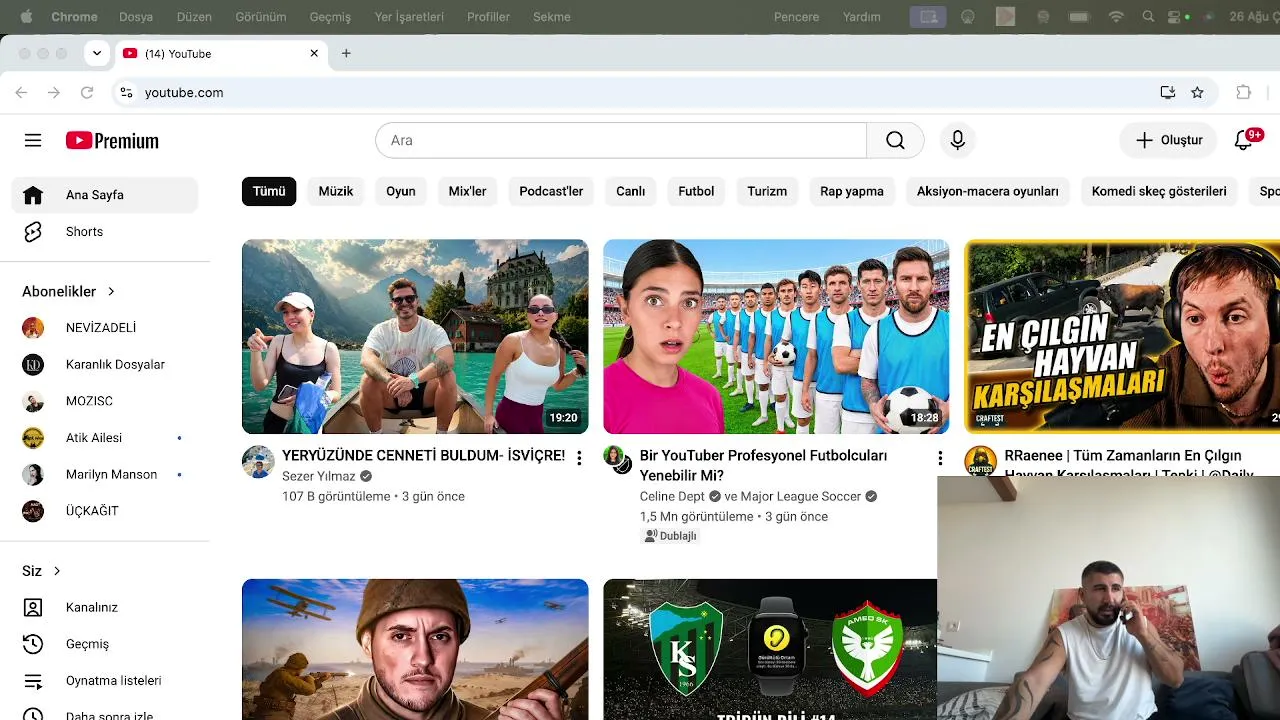Filter videos by Futbol
Image resolution: width=1280 pixels, height=720 pixels.
[696, 191]
